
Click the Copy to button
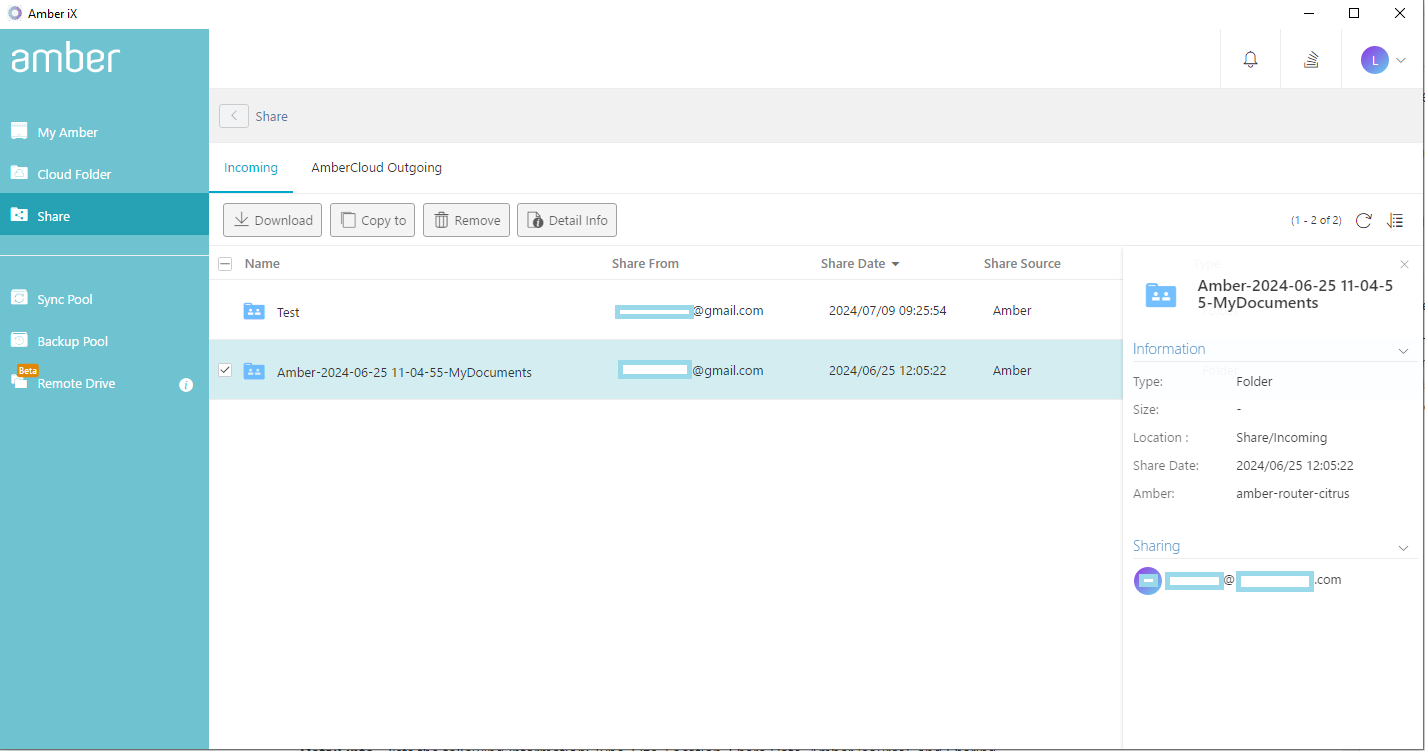click(x=373, y=220)
